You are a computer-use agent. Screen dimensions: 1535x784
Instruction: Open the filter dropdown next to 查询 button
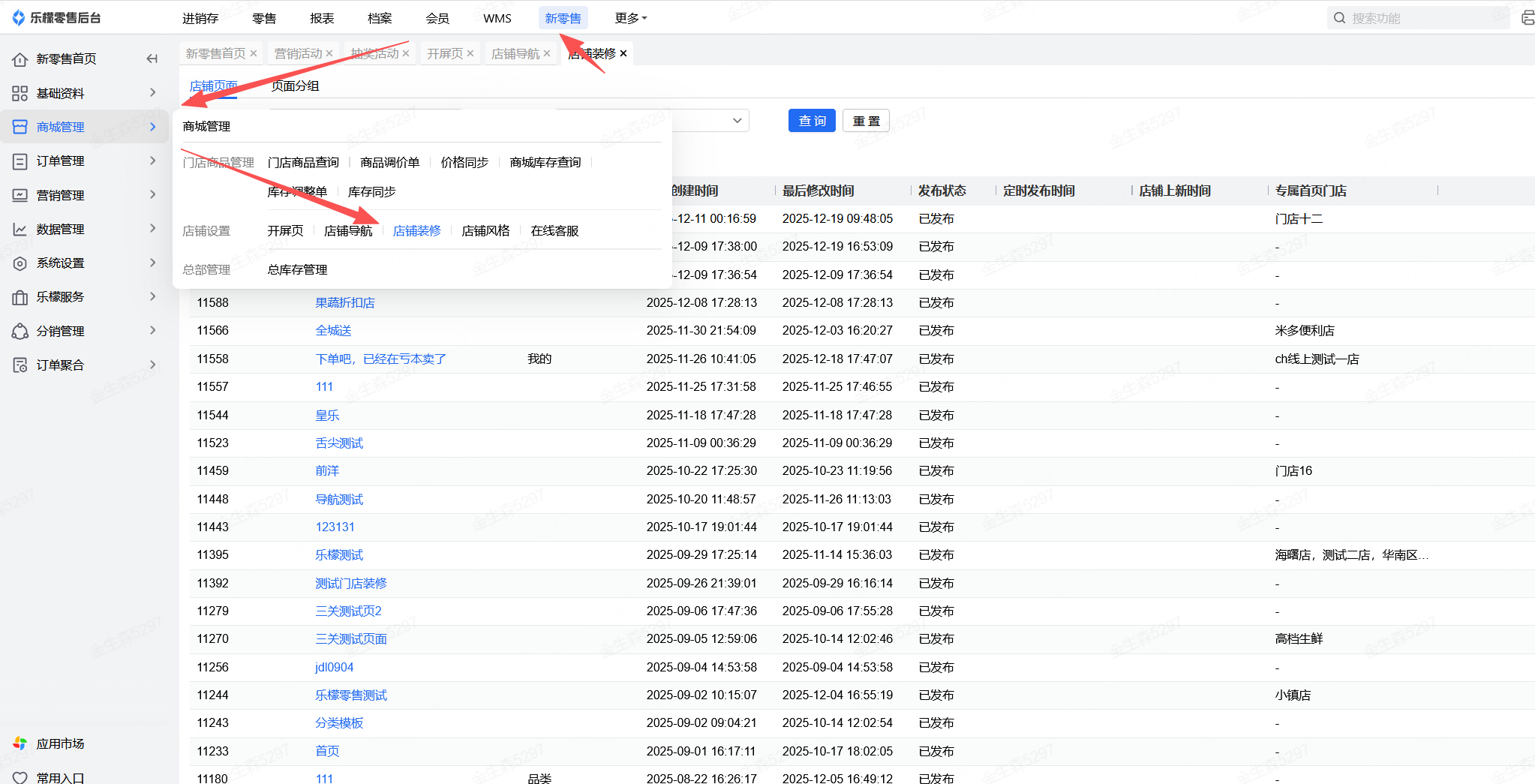pyautogui.click(x=737, y=121)
